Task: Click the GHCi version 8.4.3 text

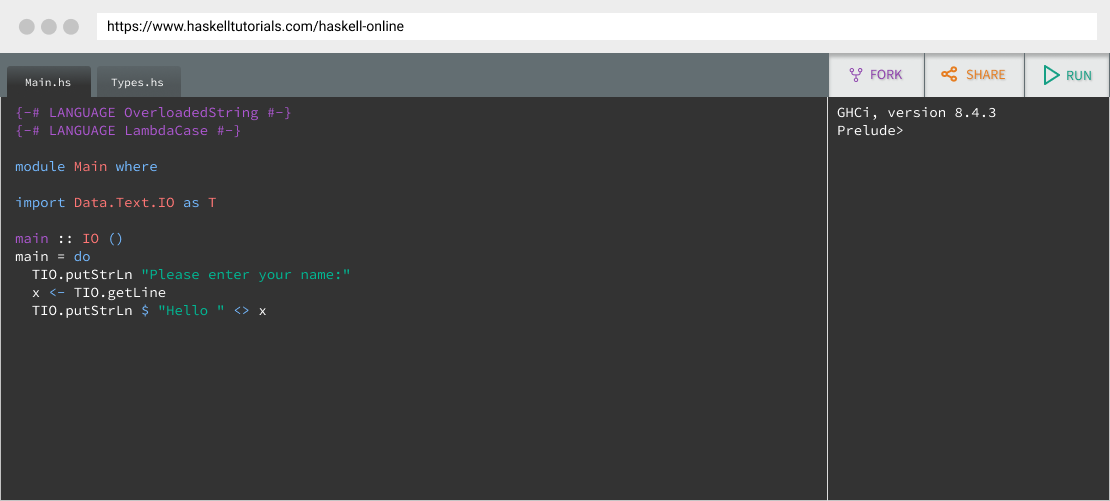Action: pos(916,113)
